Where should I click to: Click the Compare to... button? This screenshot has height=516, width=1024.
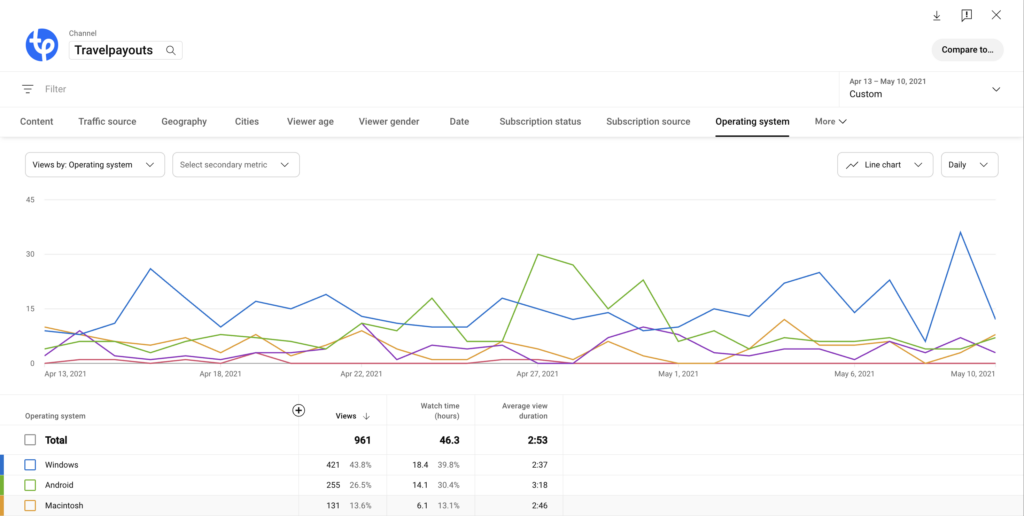(967, 49)
